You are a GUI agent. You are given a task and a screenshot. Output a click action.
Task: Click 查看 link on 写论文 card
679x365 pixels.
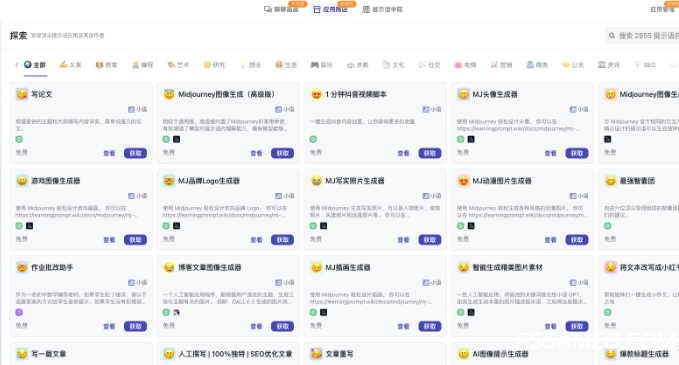click(109, 153)
